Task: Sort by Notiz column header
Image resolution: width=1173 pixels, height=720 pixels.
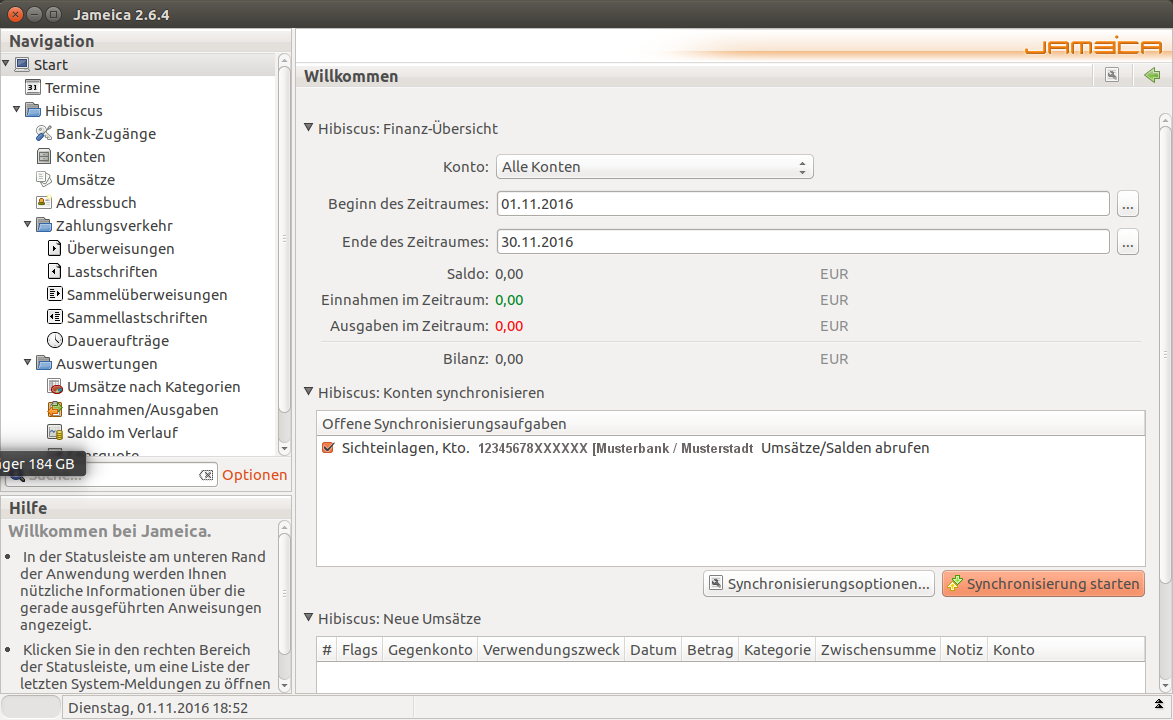Action: tap(964, 650)
